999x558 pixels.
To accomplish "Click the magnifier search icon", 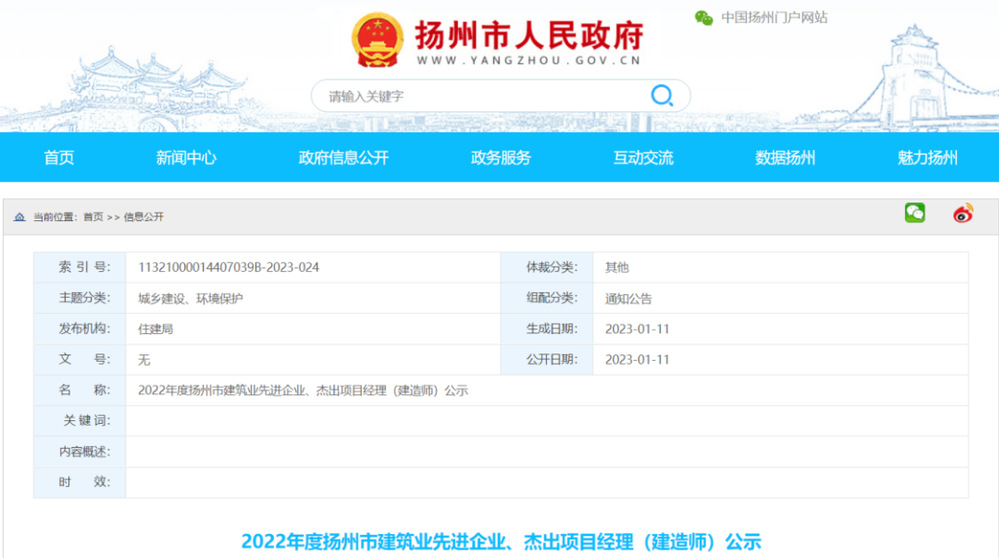I will tap(661, 96).
